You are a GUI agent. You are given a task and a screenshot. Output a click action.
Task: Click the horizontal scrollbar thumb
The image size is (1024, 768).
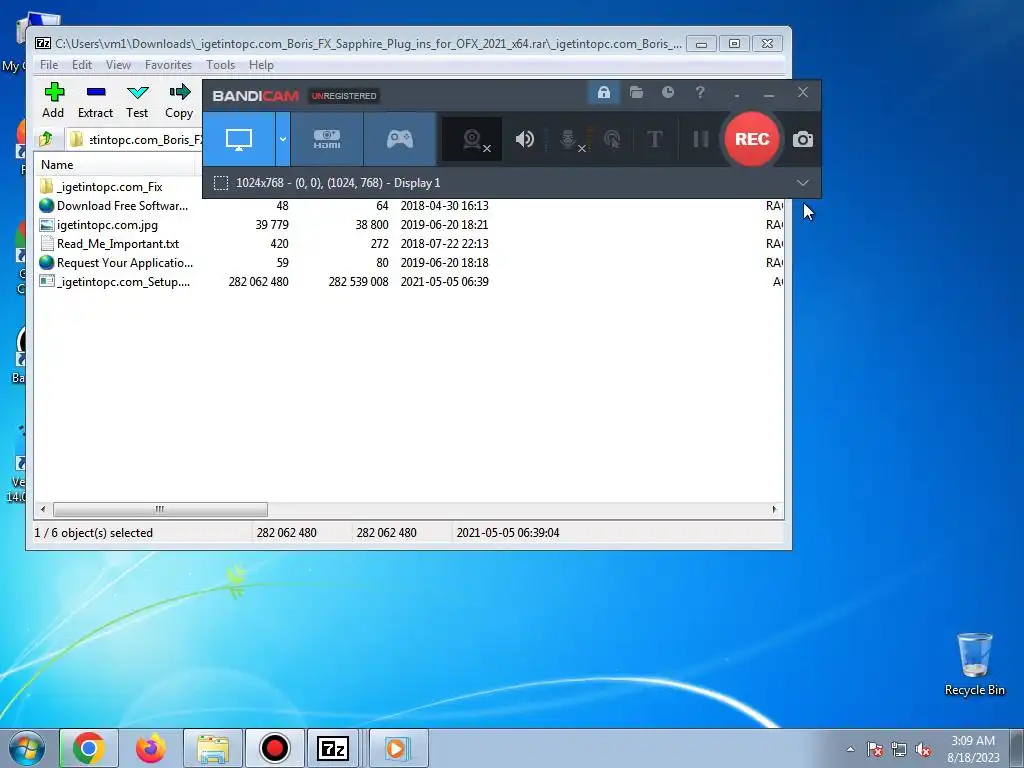160,509
